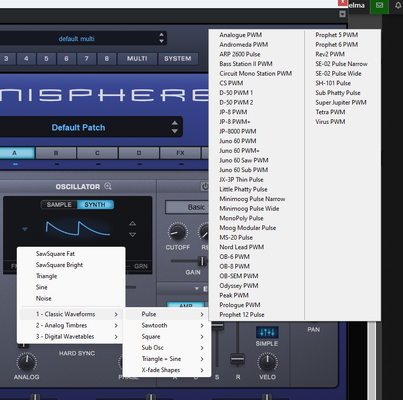403x400 pixels.
Task: Click the default multi name field
Action: (77, 39)
